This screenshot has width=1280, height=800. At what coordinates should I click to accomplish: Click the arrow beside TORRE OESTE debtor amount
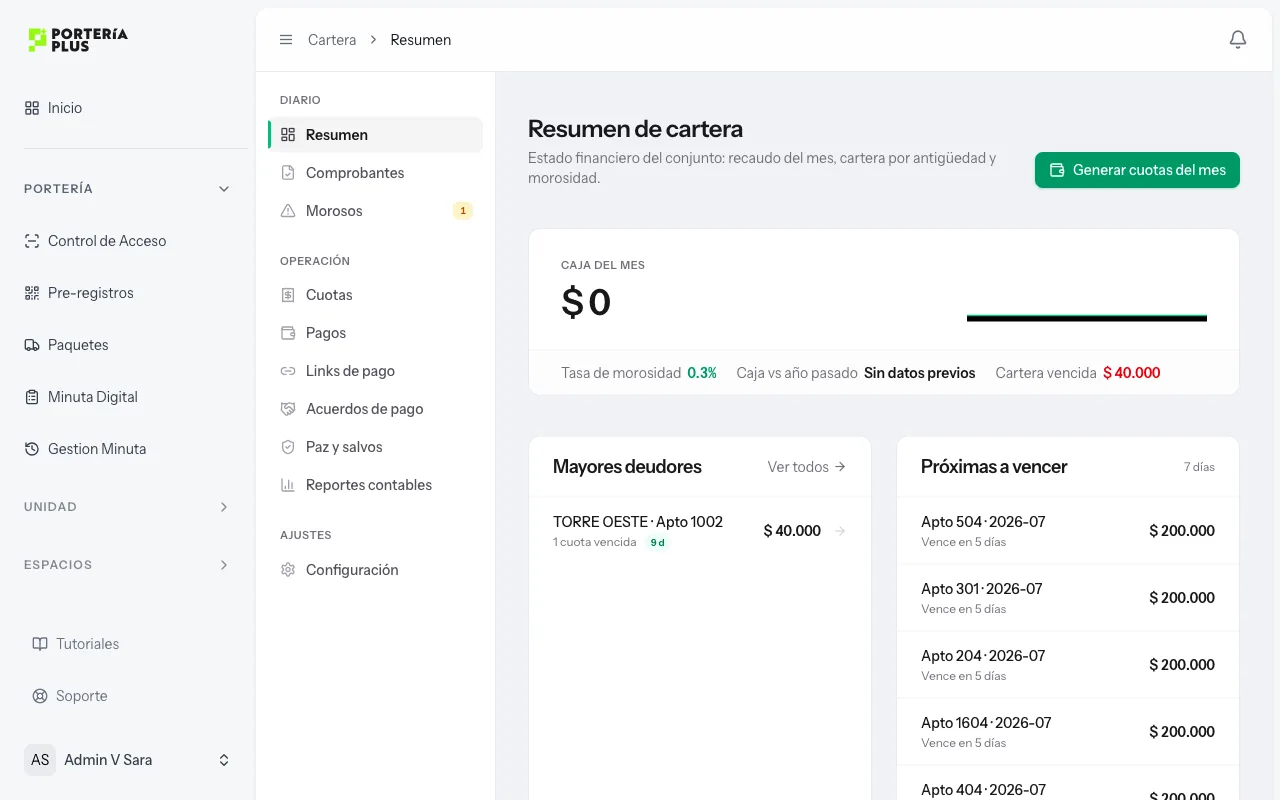point(840,531)
